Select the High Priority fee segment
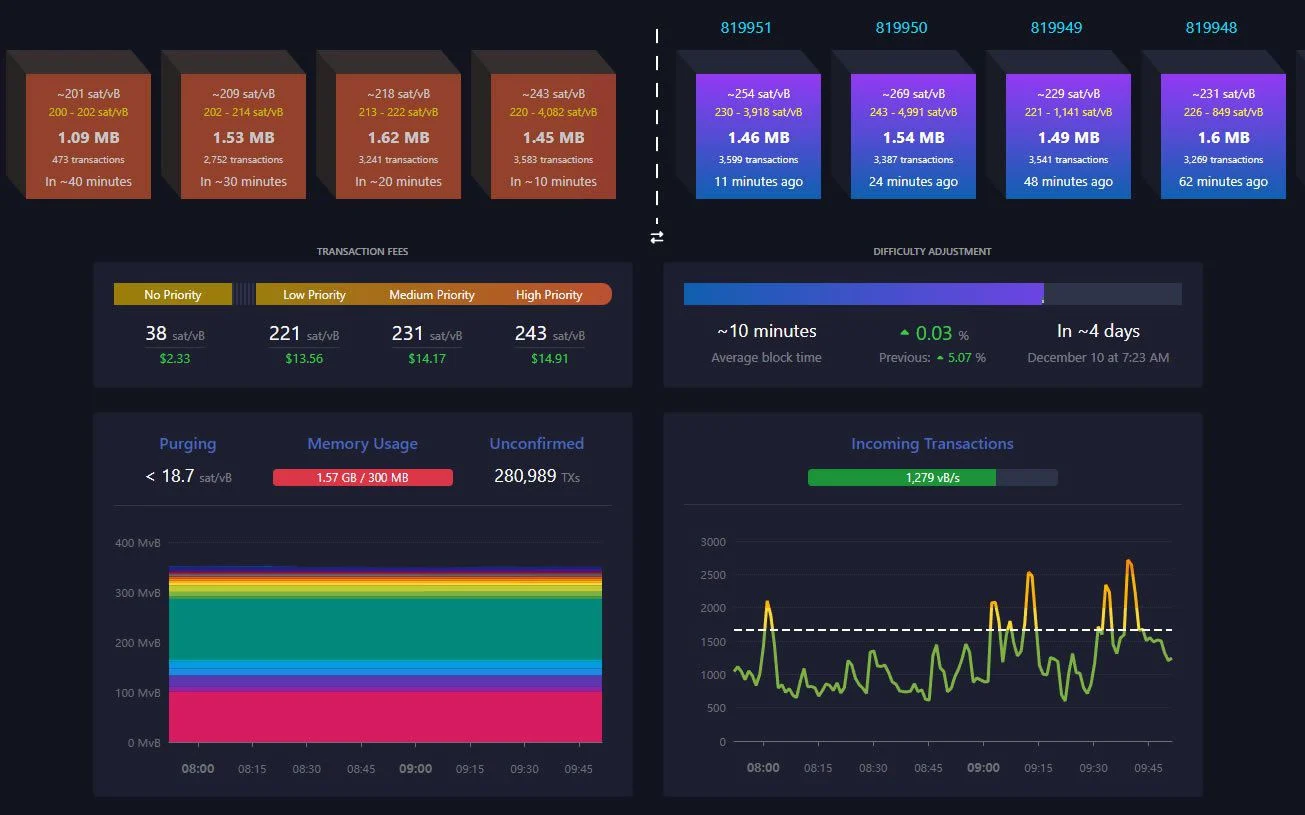 (549, 295)
